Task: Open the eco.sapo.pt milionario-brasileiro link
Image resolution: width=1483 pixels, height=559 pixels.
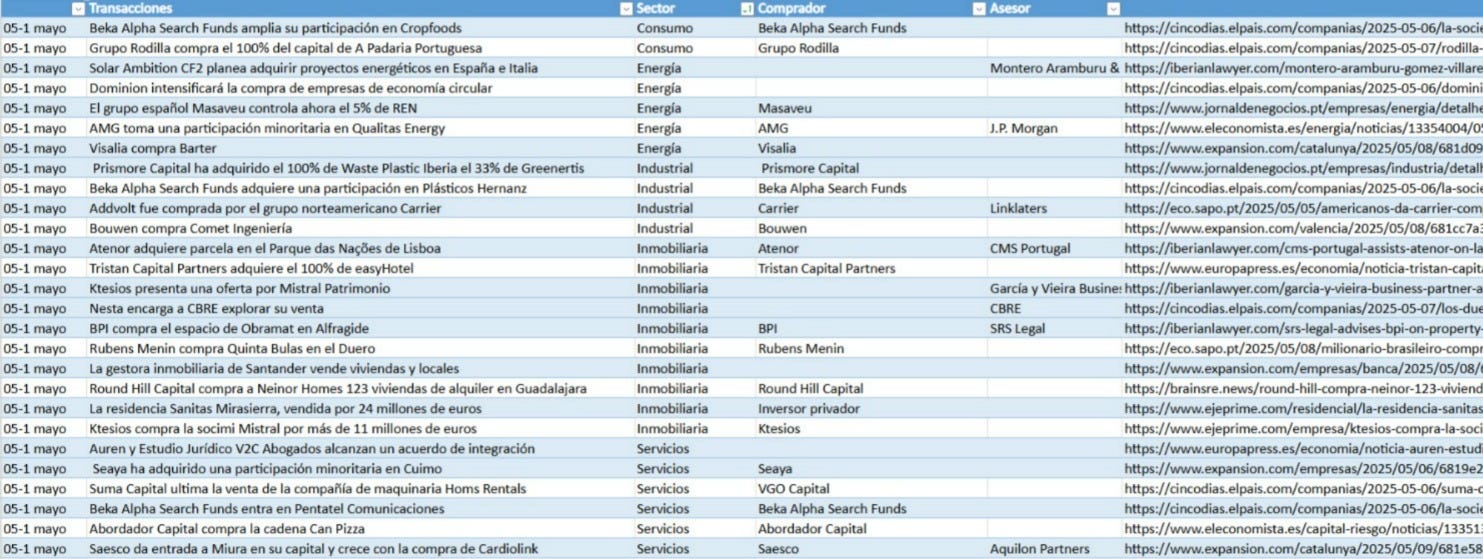Action: (x=1303, y=348)
